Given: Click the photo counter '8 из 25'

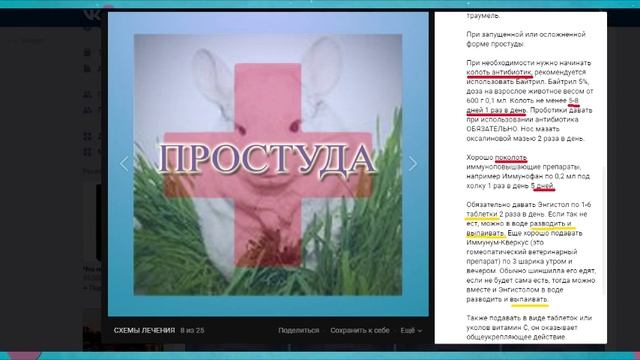Looking at the screenshot, I should 192,330.
